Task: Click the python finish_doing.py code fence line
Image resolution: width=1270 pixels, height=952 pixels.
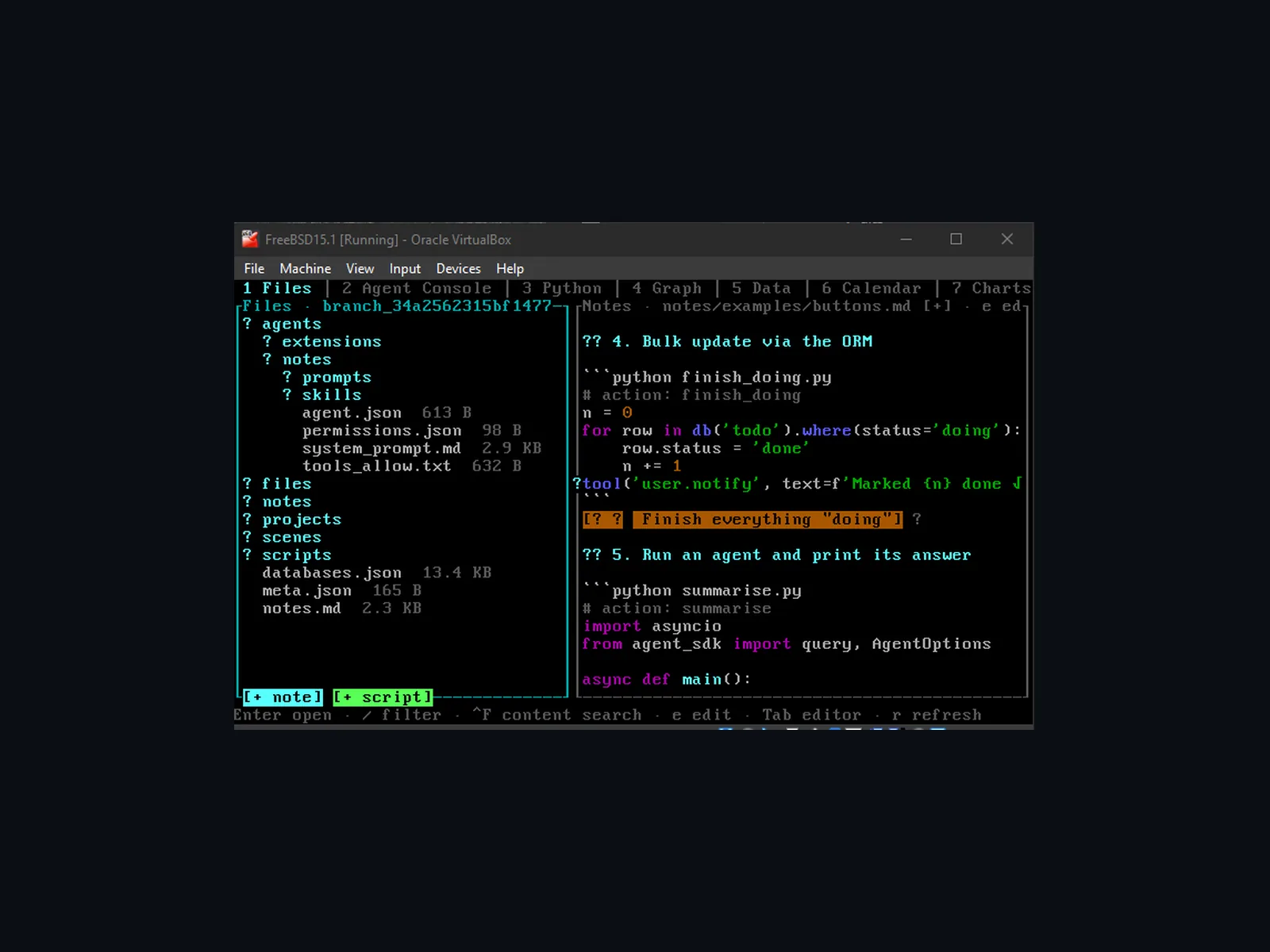Action: click(706, 377)
